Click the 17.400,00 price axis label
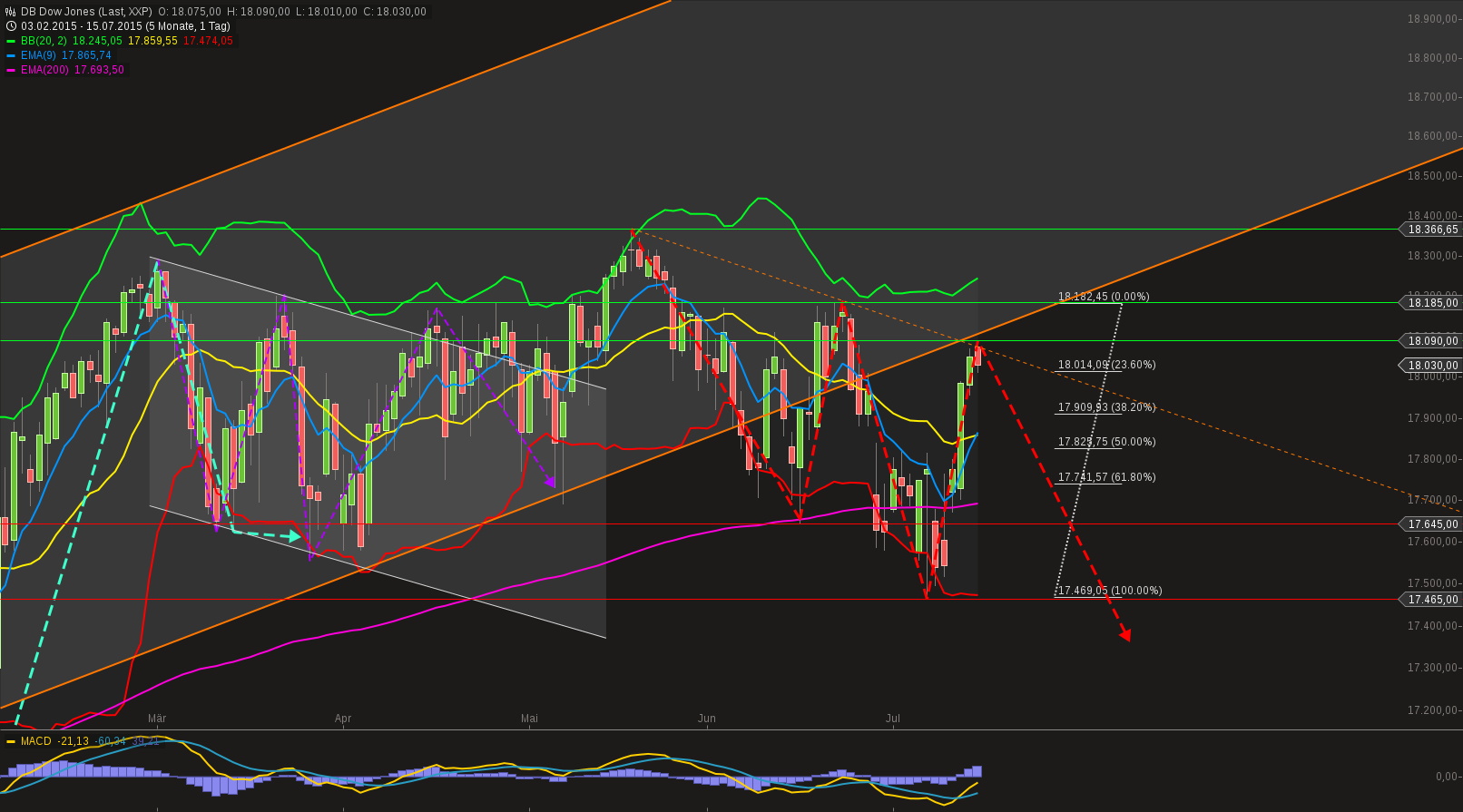 [1433, 626]
